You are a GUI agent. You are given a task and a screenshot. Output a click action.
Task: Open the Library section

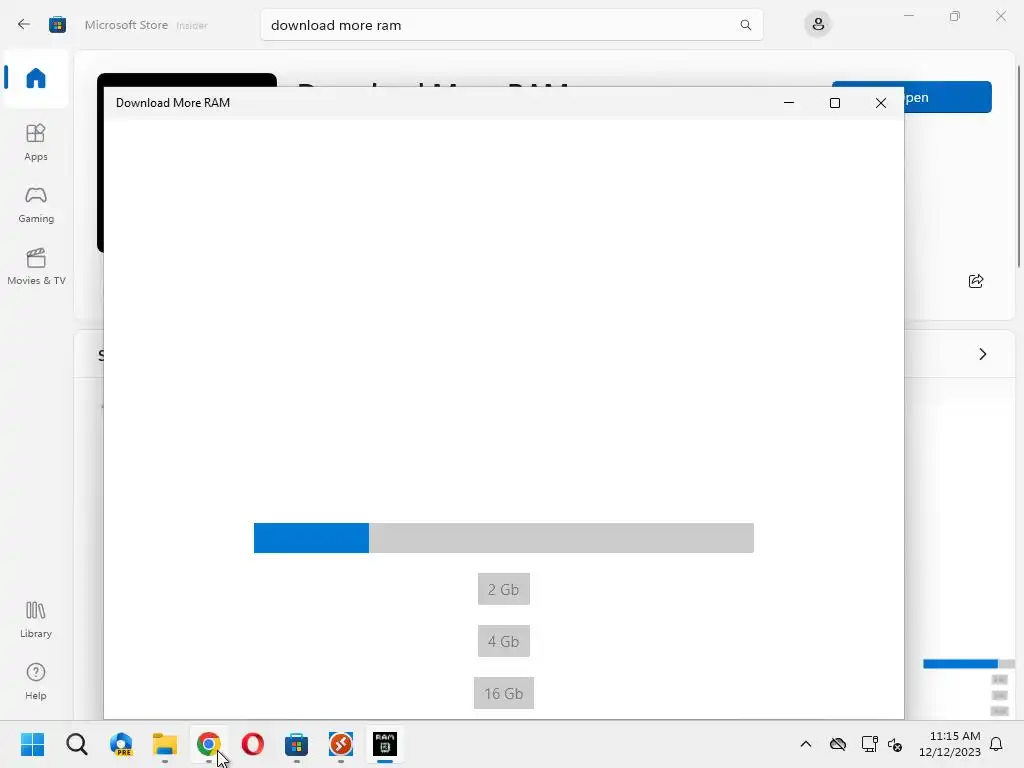pos(36,619)
